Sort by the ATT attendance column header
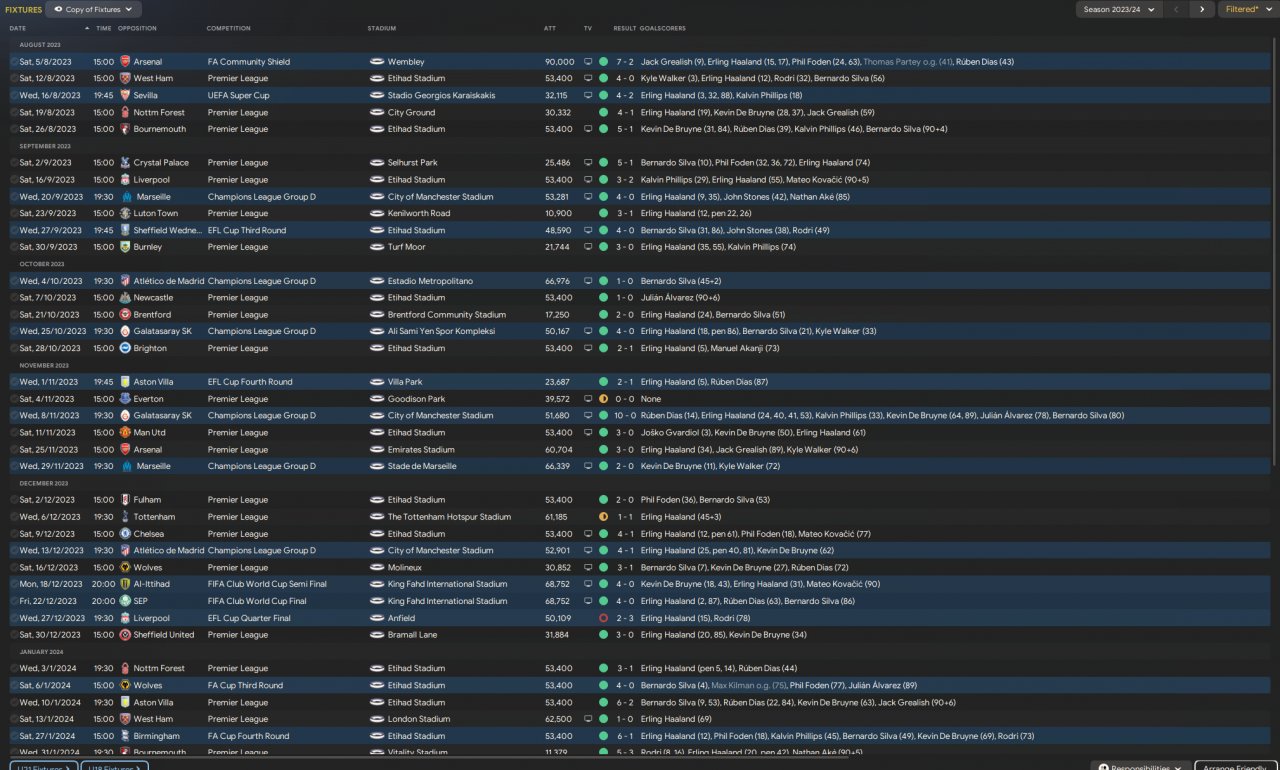The image size is (1280, 770). coord(550,28)
